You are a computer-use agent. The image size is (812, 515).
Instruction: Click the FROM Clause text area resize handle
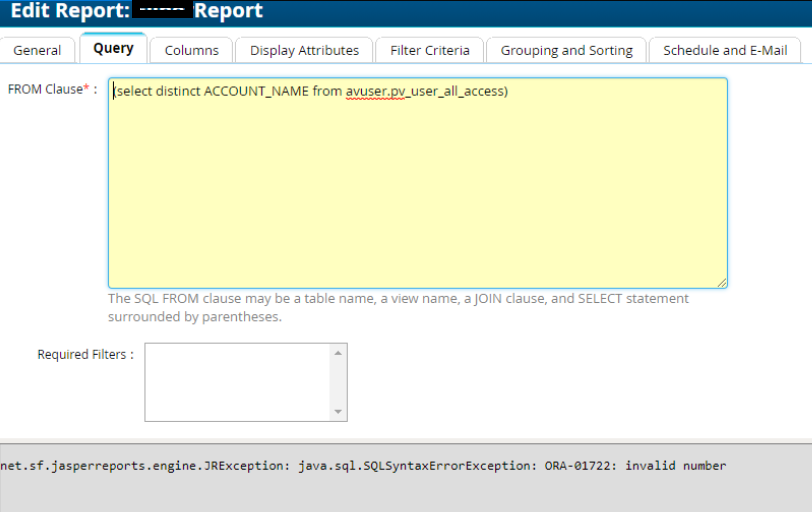point(721,282)
